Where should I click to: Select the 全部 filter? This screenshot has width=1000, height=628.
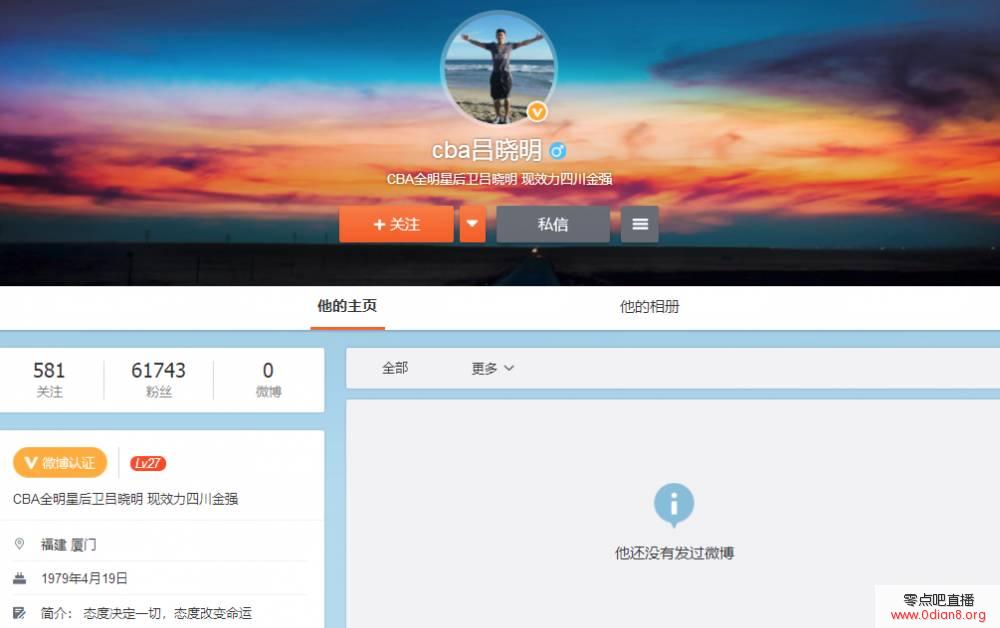tap(395, 368)
